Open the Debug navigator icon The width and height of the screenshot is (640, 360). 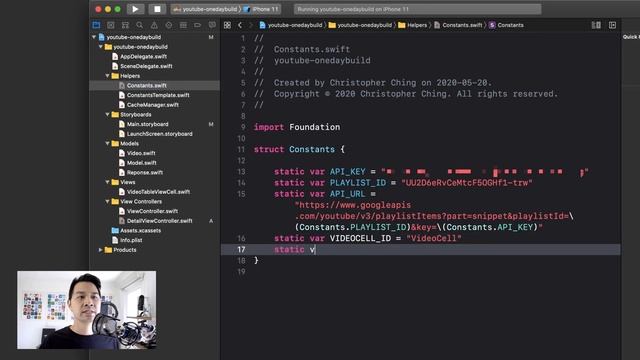183,25
